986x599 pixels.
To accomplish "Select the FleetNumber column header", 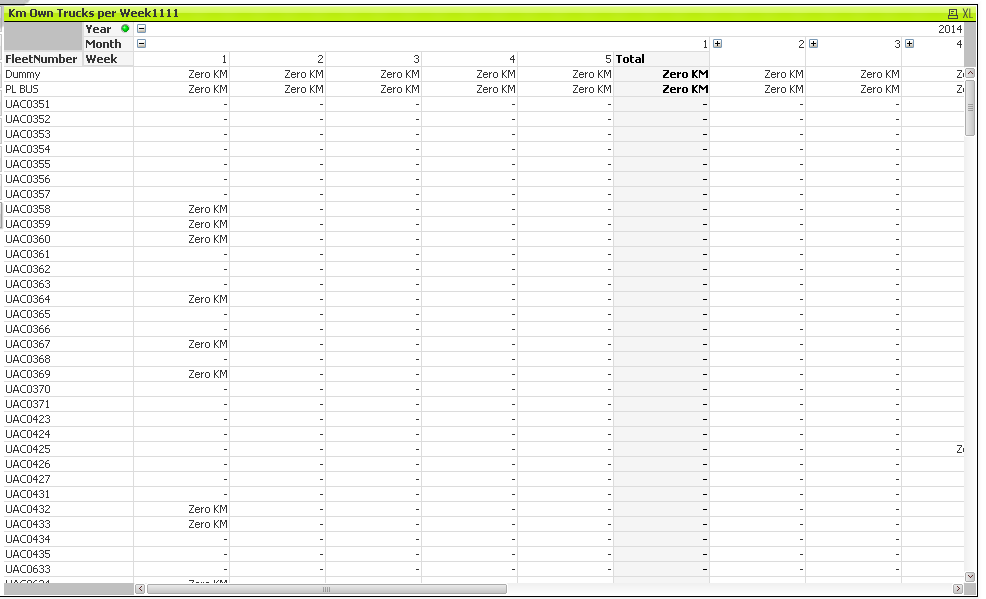I will coord(41,59).
